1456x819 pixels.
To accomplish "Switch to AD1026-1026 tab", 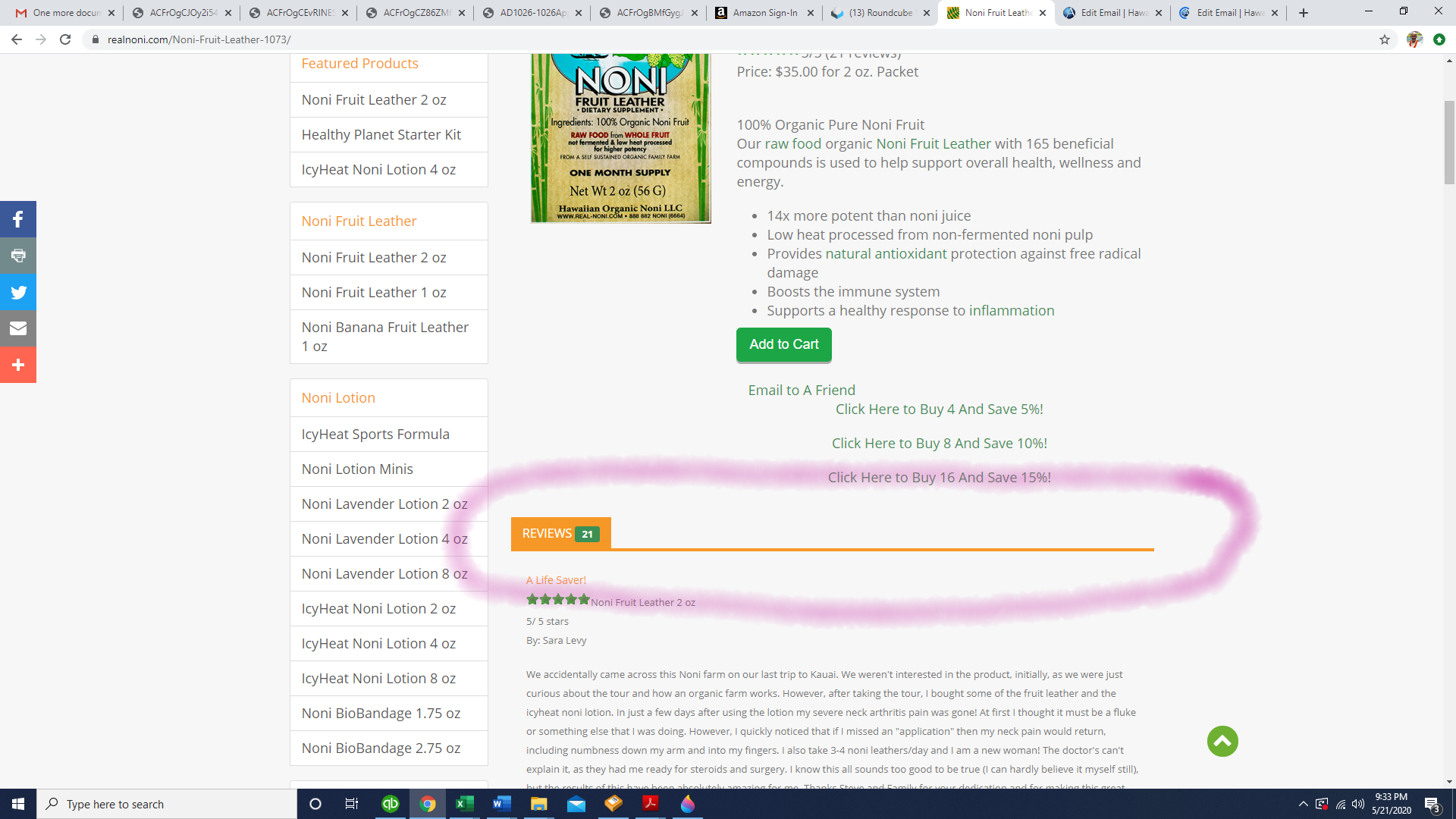I will 532,13.
